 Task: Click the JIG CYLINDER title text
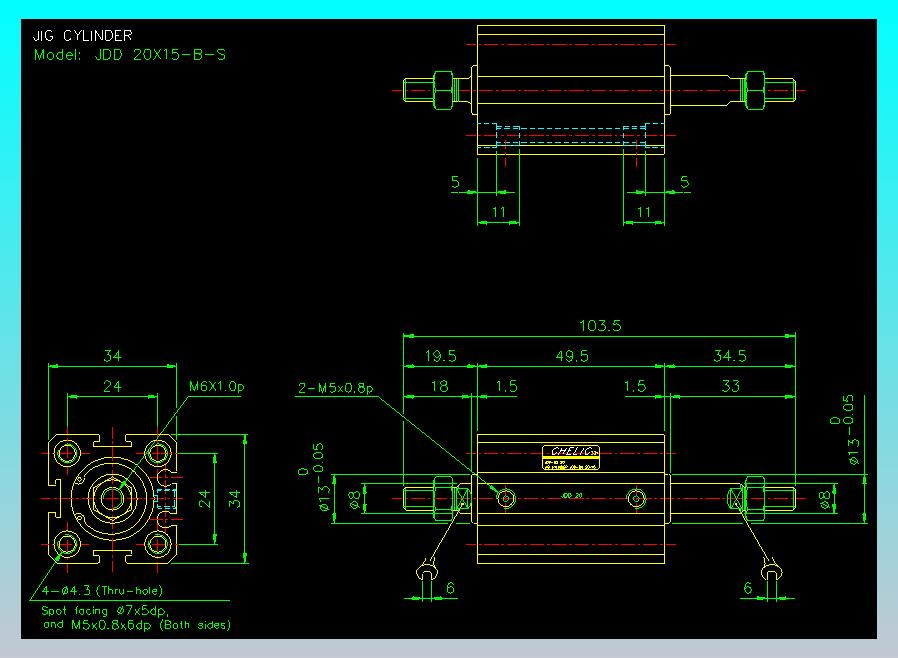click(x=83, y=37)
